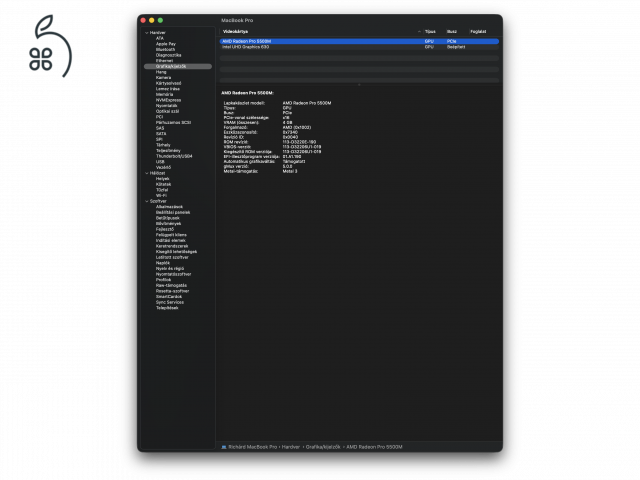640x480 pixels.
Task: Select the Grafika/kijelzők sidebar row
Action: [x=178, y=66]
